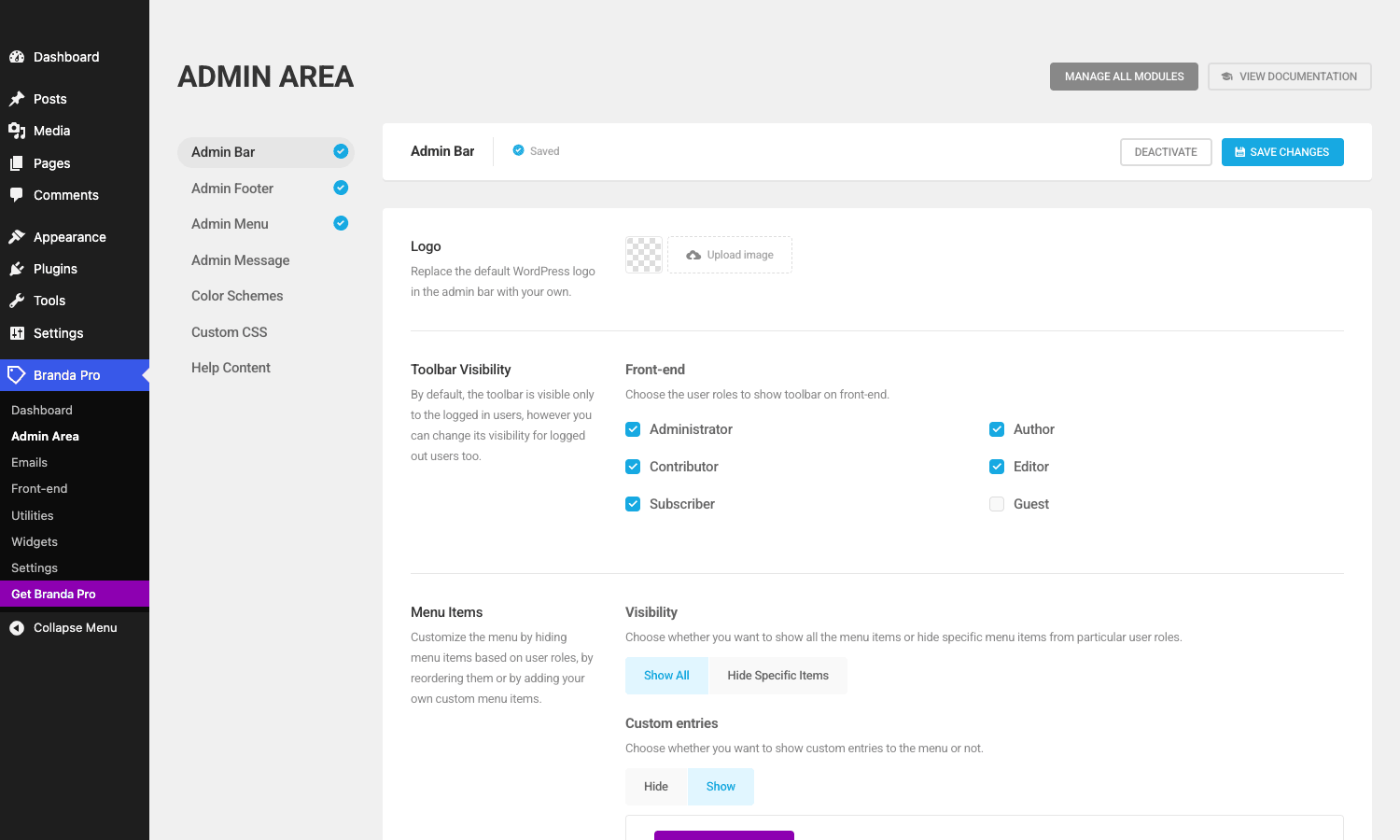The image size is (1400, 840).
Task: Click the Saved status checkmark icon
Action: point(518,150)
